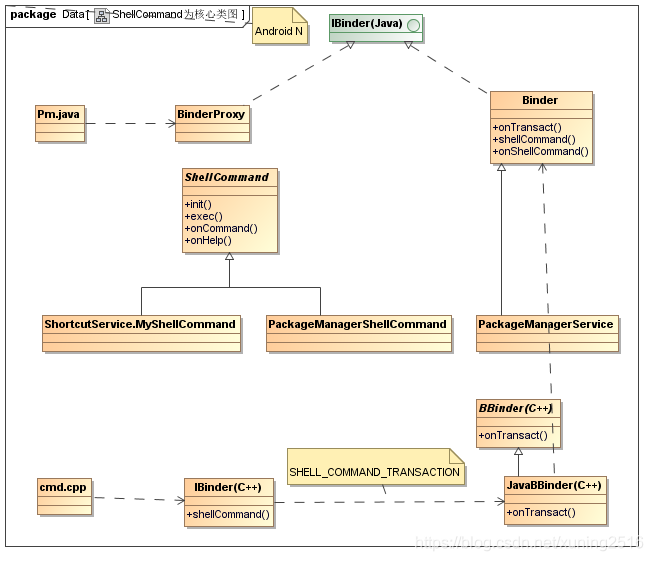653x561 pixels.
Task: Select the ShortcutService.MyShellCommand class box
Action: (x=142, y=334)
